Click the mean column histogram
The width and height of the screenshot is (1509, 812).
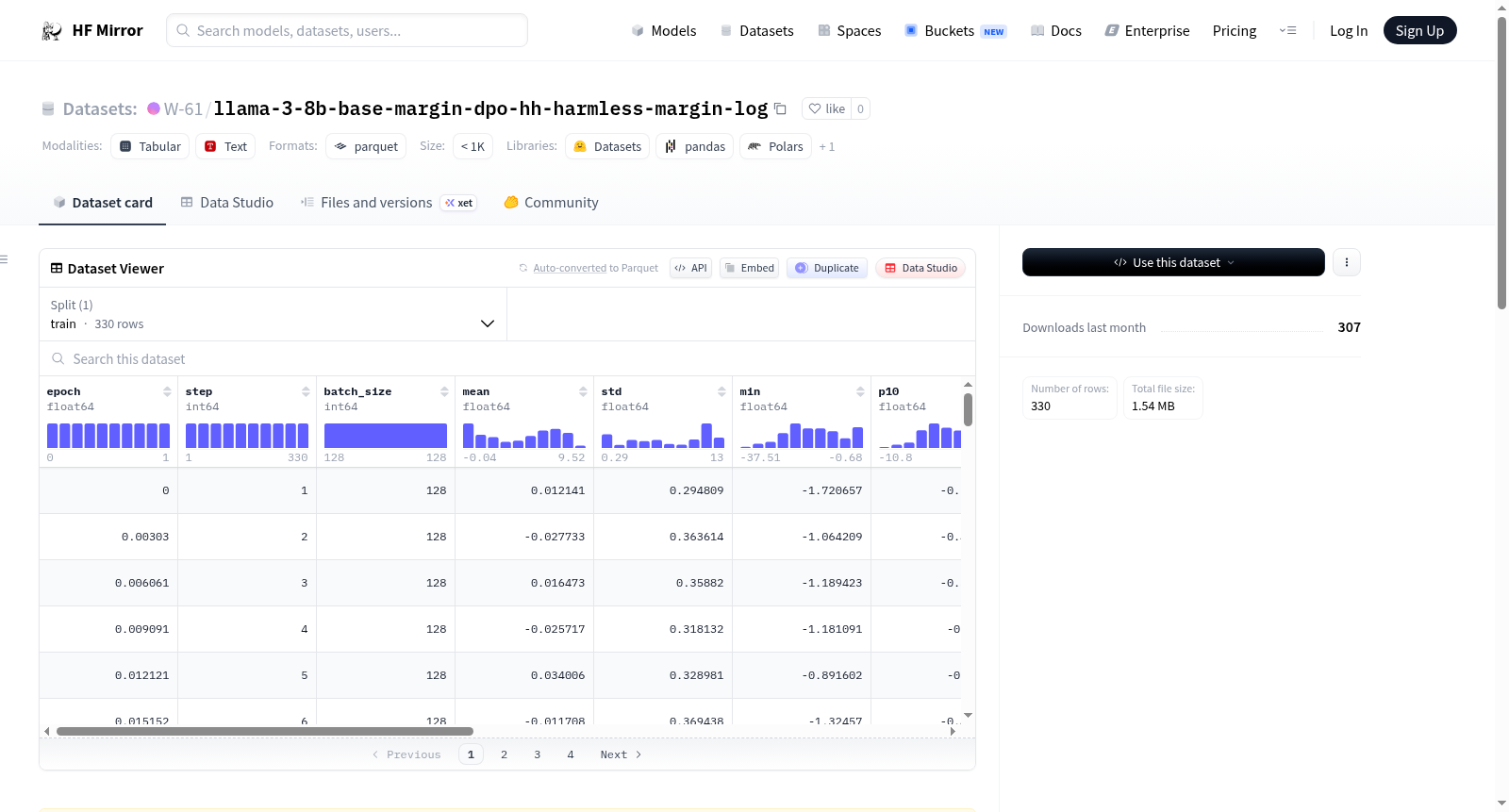click(524, 436)
